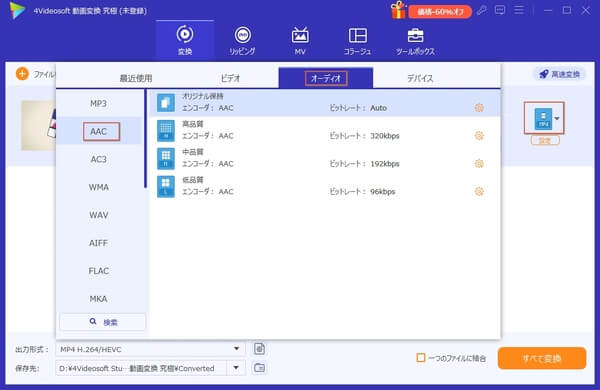
Task: Click the 60% off discount banner
Action: [440, 12]
